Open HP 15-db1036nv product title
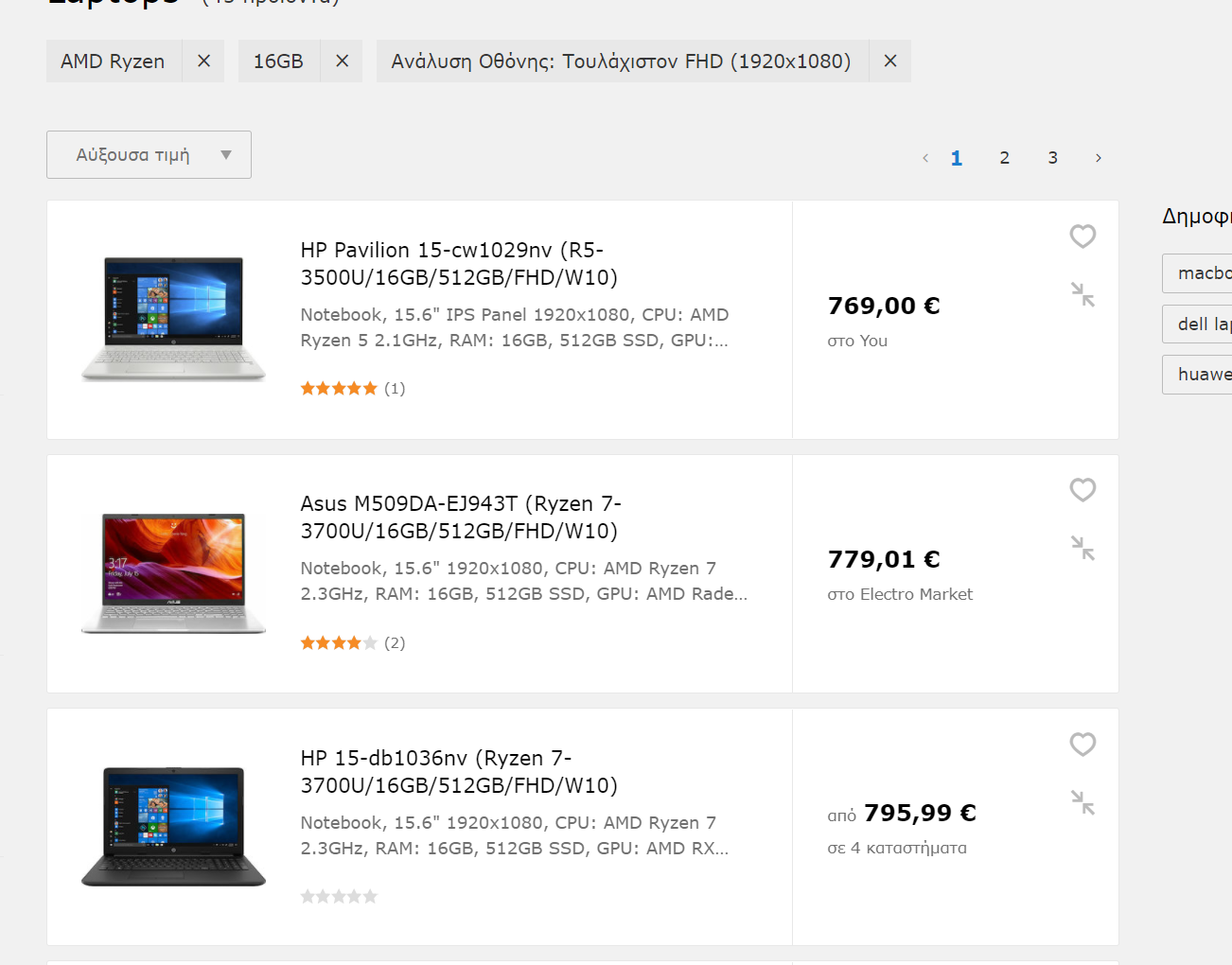Image resolution: width=1232 pixels, height=965 pixels. click(x=459, y=772)
